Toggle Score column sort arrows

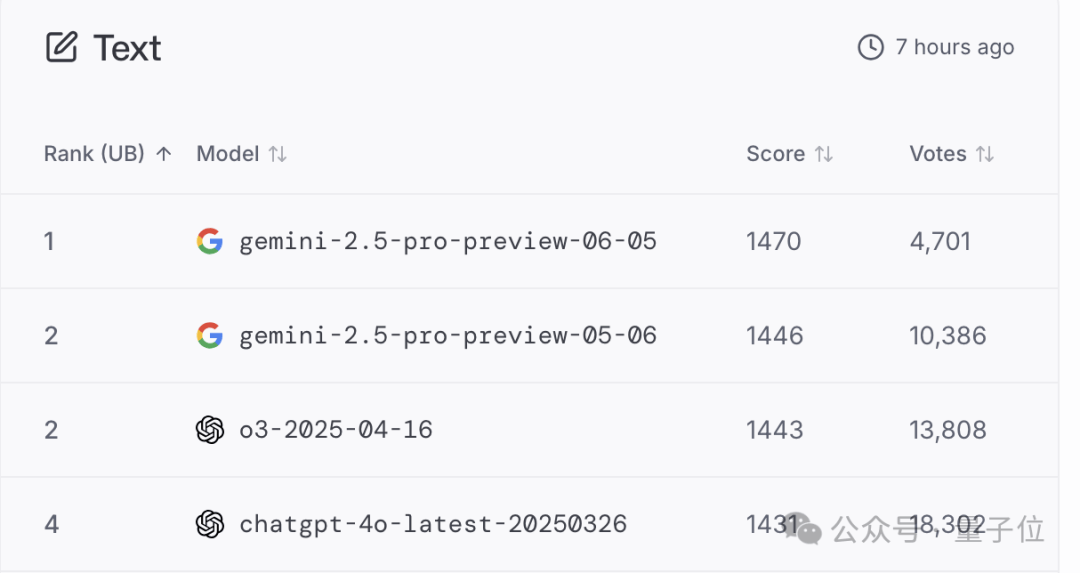click(824, 154)
